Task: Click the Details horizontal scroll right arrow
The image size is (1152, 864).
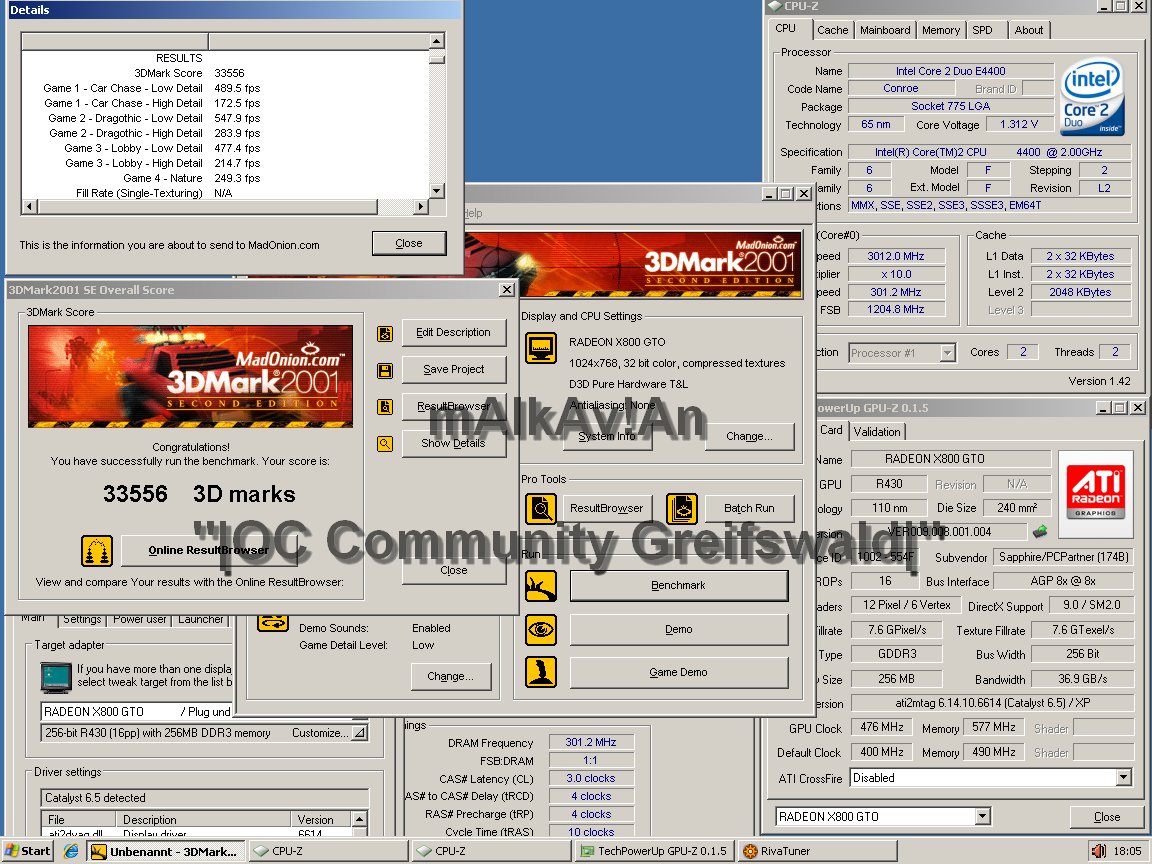Action: (x=420, y=207)
